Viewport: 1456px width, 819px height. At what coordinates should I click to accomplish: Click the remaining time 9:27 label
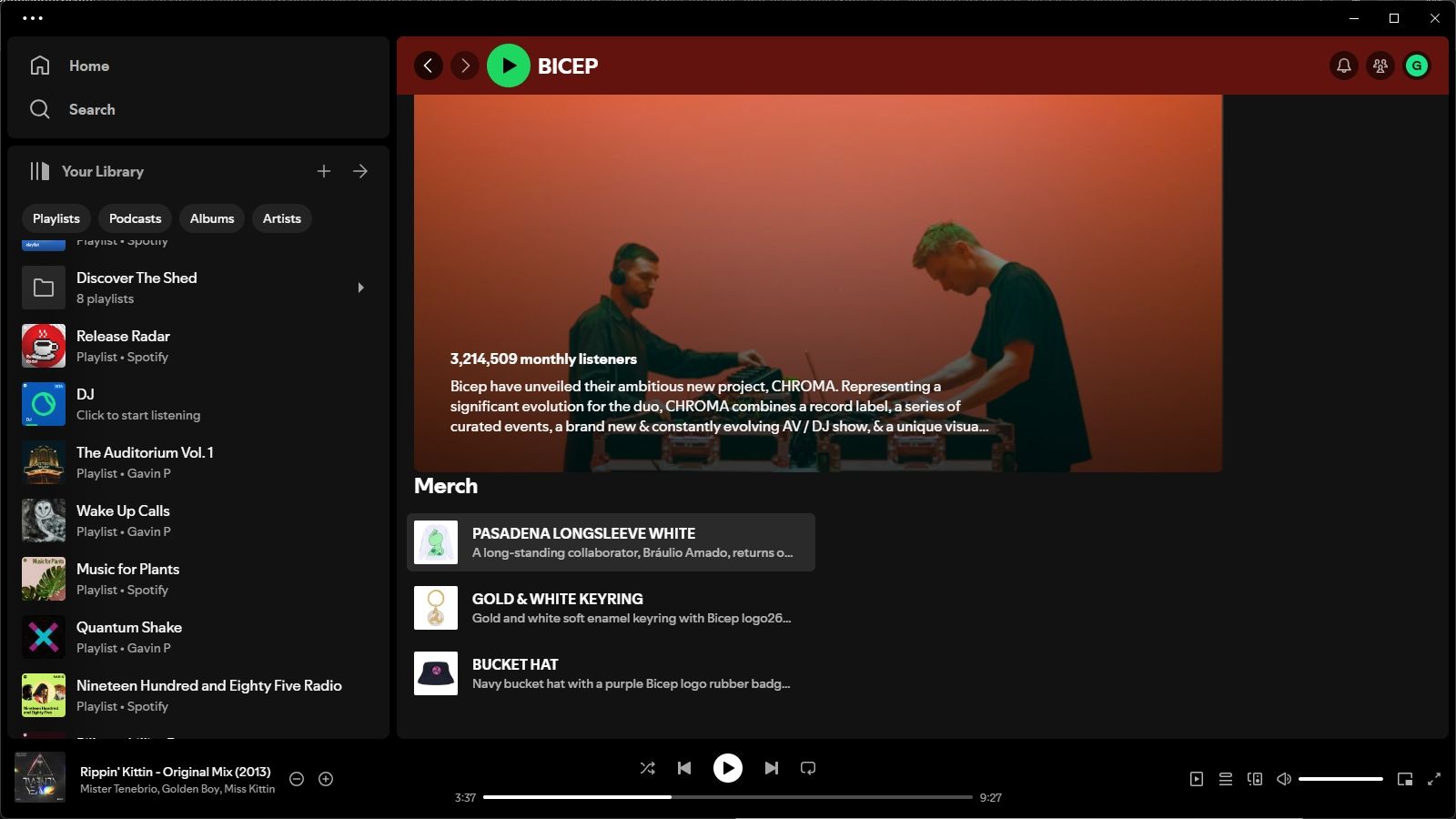pyautogui.click(x=990, y=797)
